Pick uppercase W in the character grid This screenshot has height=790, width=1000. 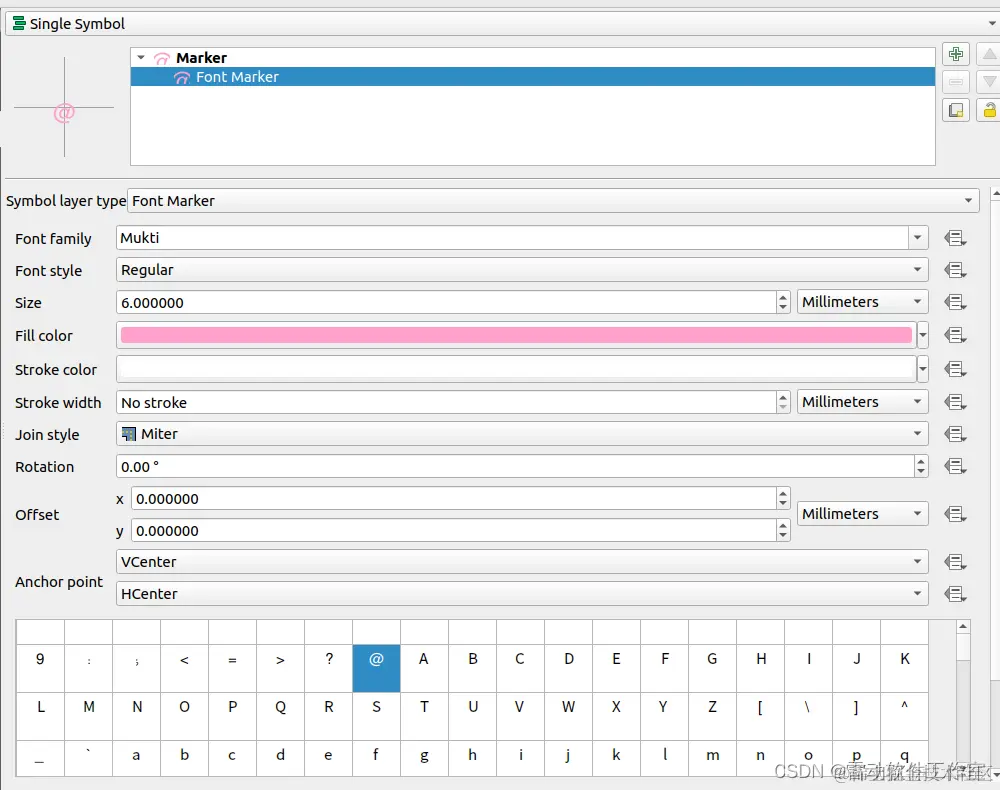[568, 716]
